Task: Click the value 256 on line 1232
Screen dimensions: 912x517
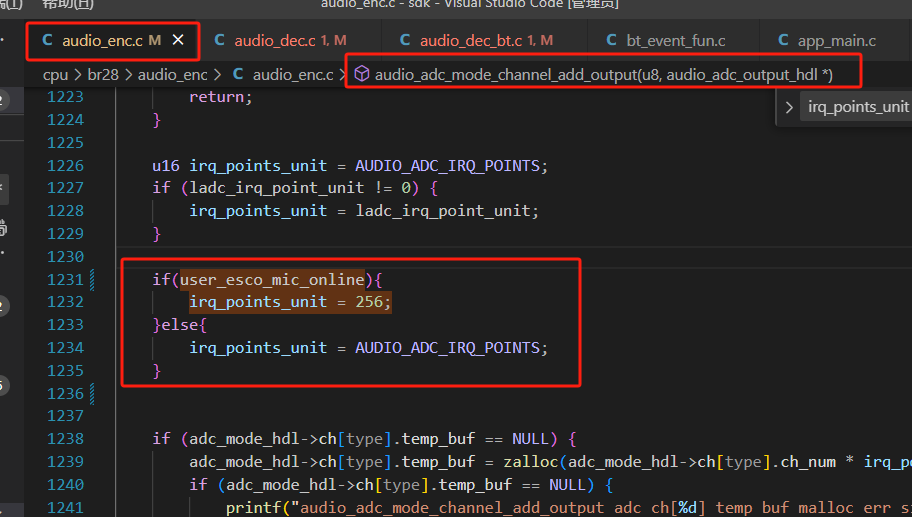Action: tap(369, 302)
